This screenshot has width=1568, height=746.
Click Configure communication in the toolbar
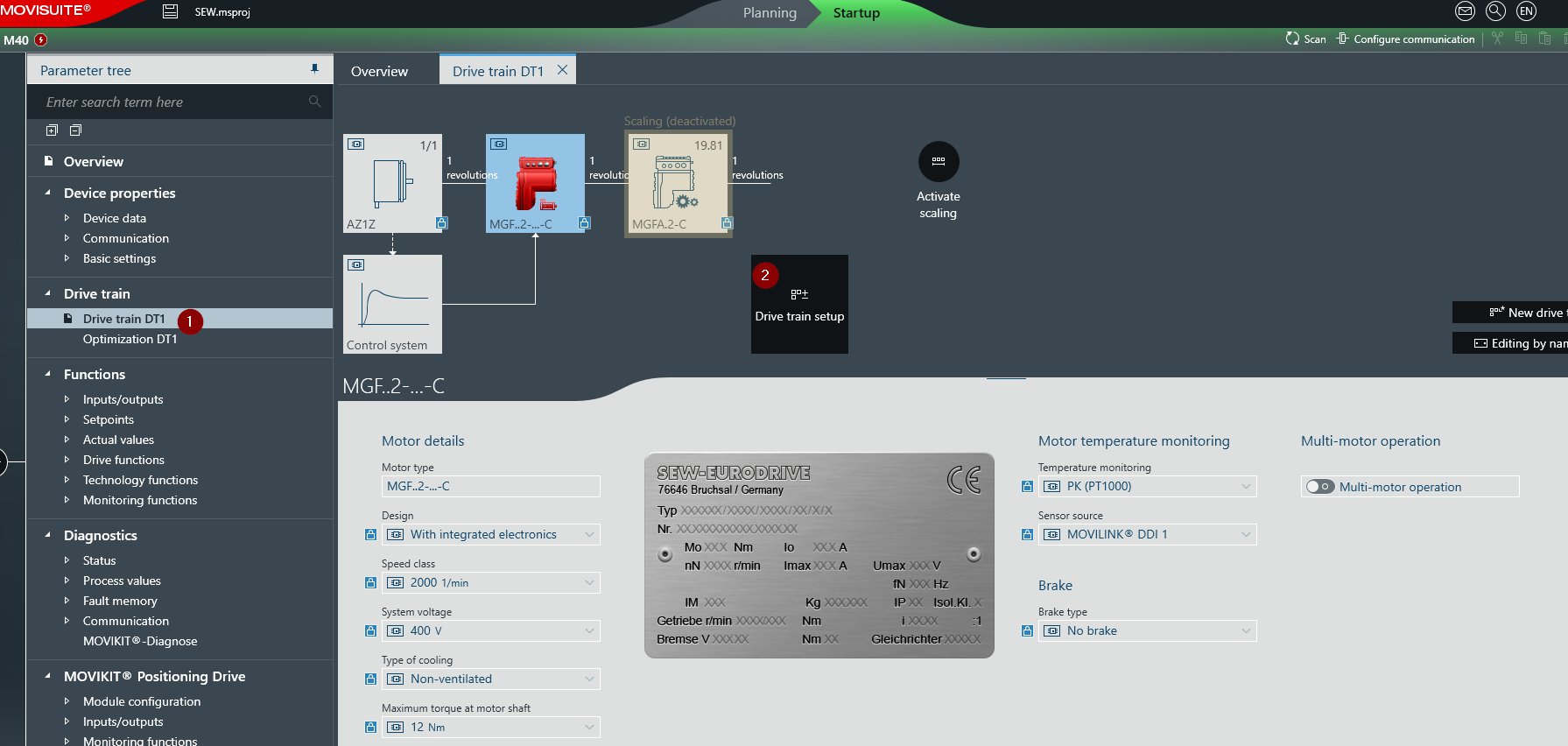[x=1405, y=39]
